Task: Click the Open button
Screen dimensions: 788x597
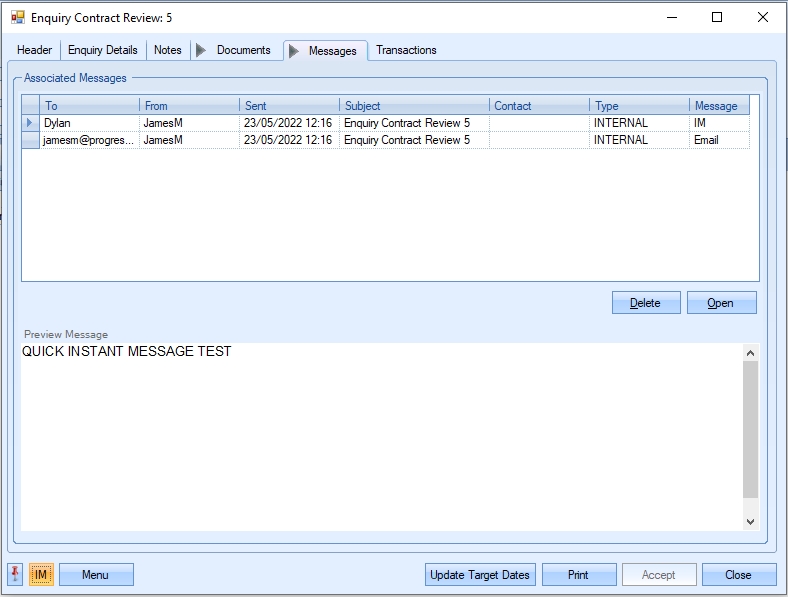Action: pyautogui.click(x=721, y=303)
